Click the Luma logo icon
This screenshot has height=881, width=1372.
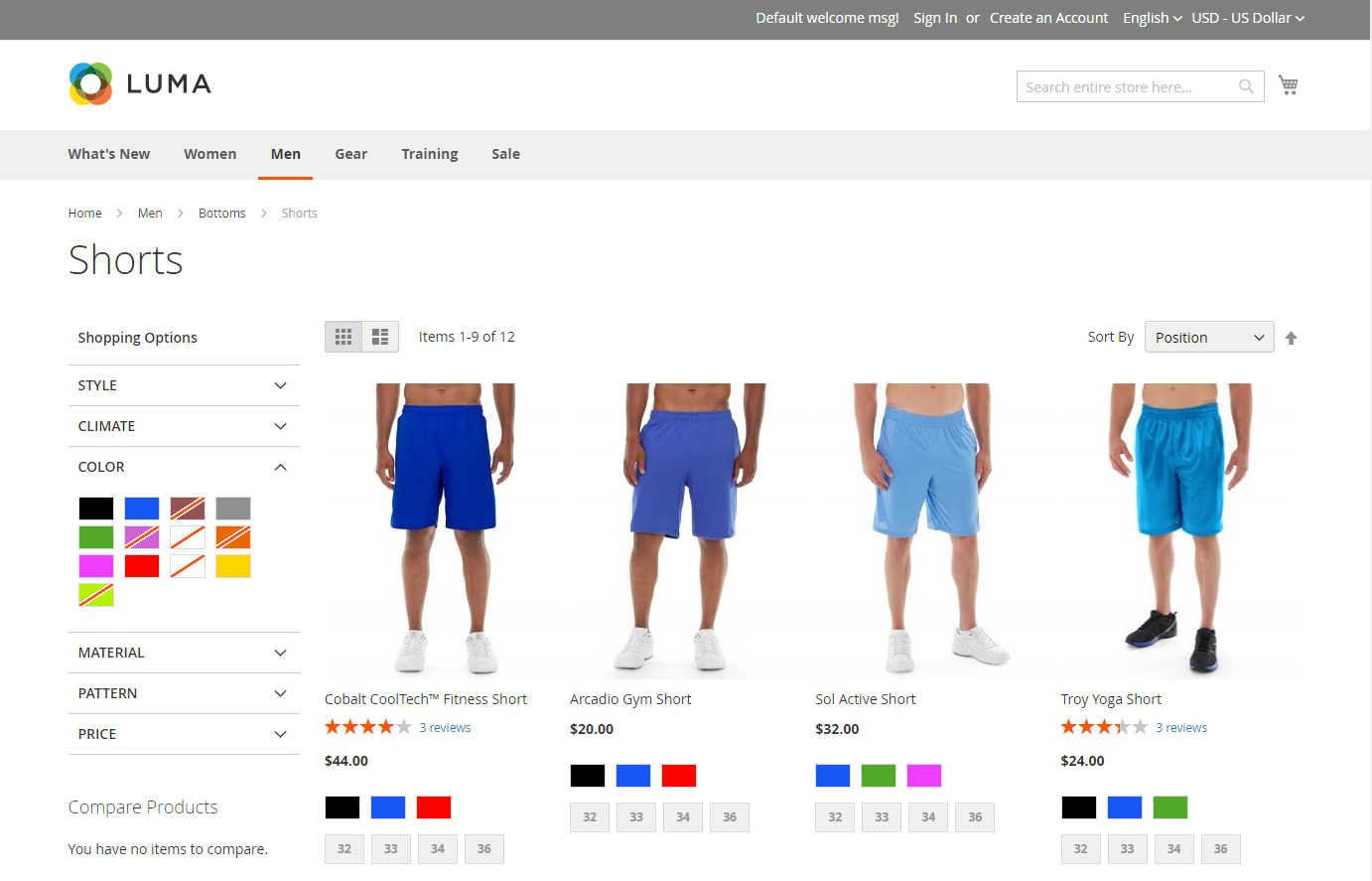click(x=90, y=83)
